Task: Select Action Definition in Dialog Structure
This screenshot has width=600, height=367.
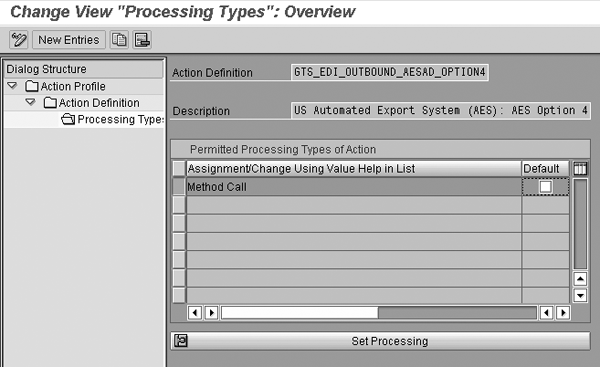Action: point(99,103)
